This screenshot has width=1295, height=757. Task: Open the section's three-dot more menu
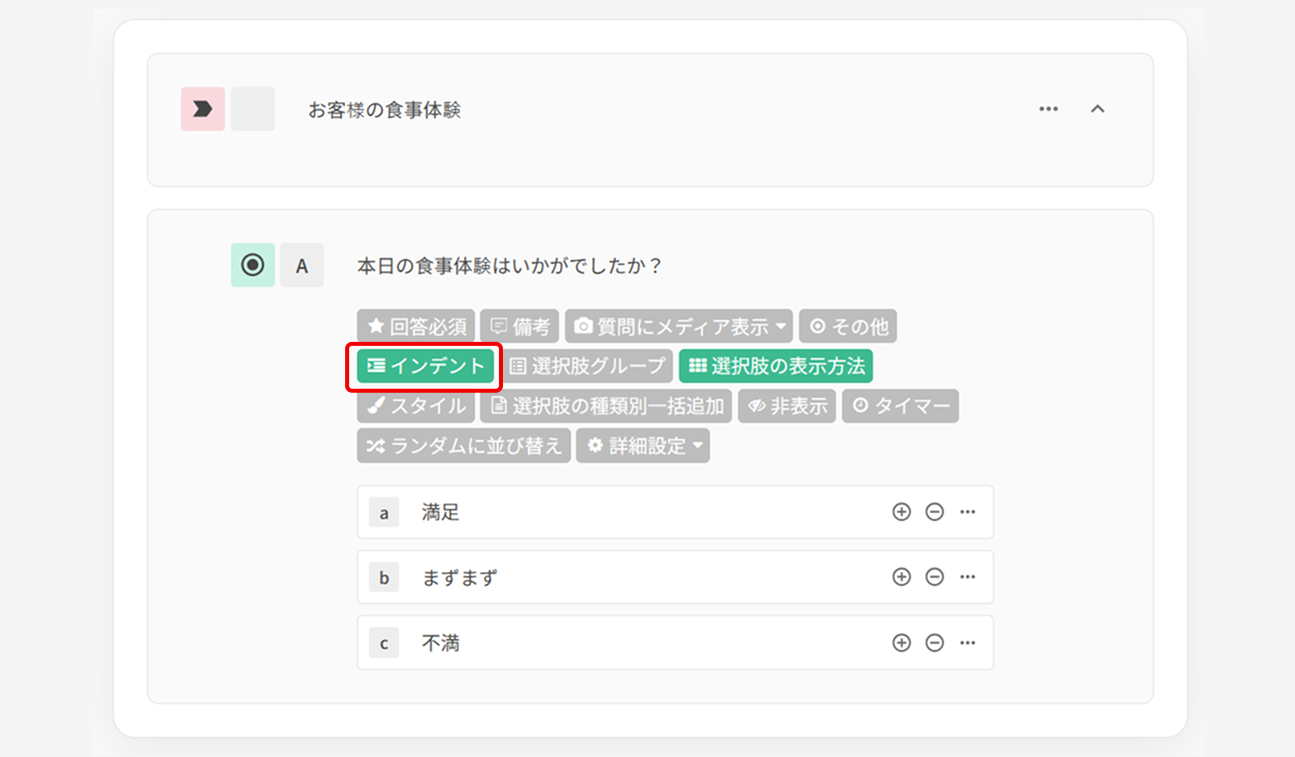click(x=1048, y=109)
